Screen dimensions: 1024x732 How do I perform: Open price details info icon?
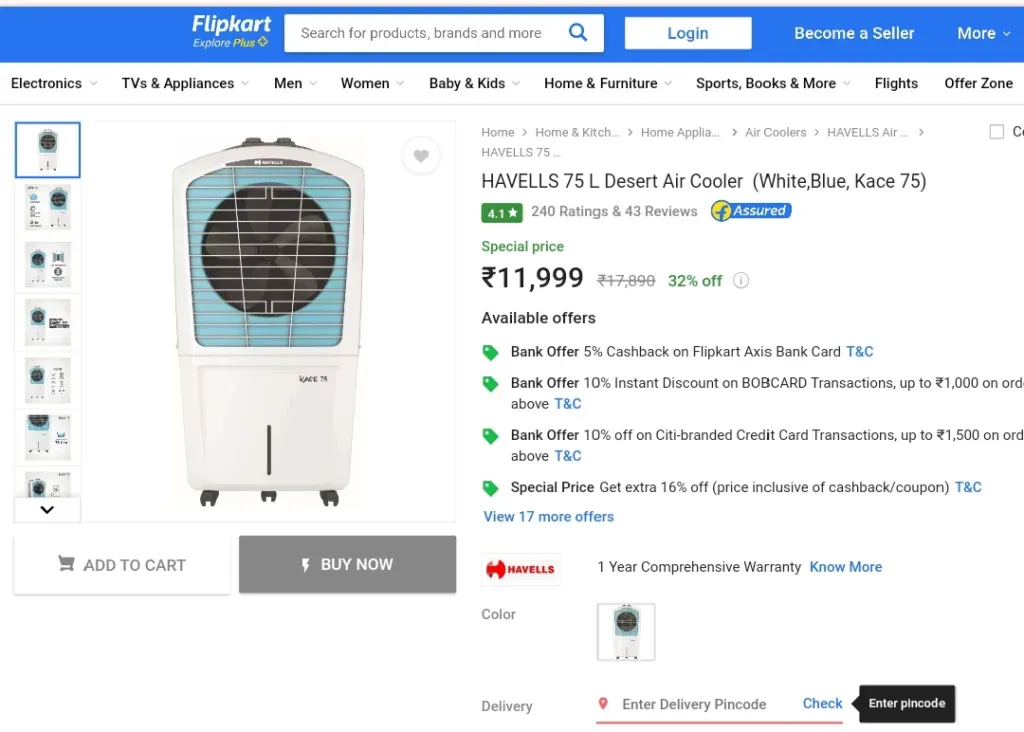click(x=741, y=281)
